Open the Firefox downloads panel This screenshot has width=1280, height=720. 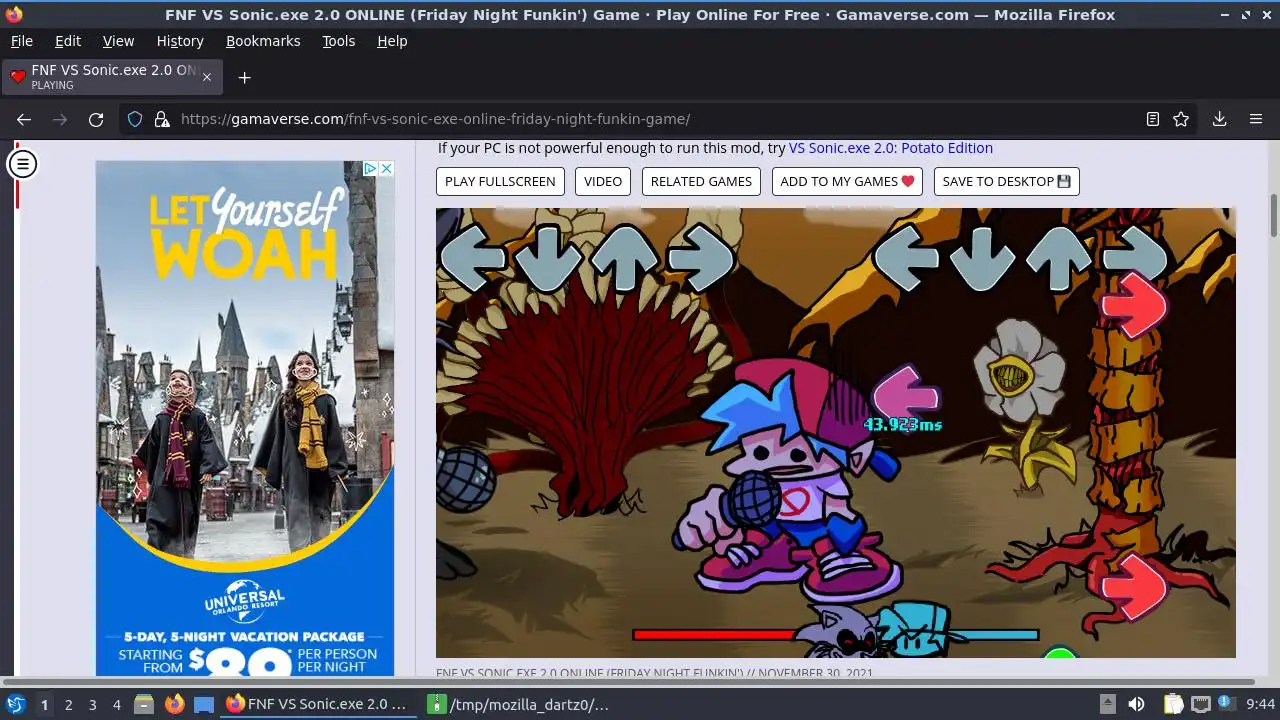pos(1220,119)
